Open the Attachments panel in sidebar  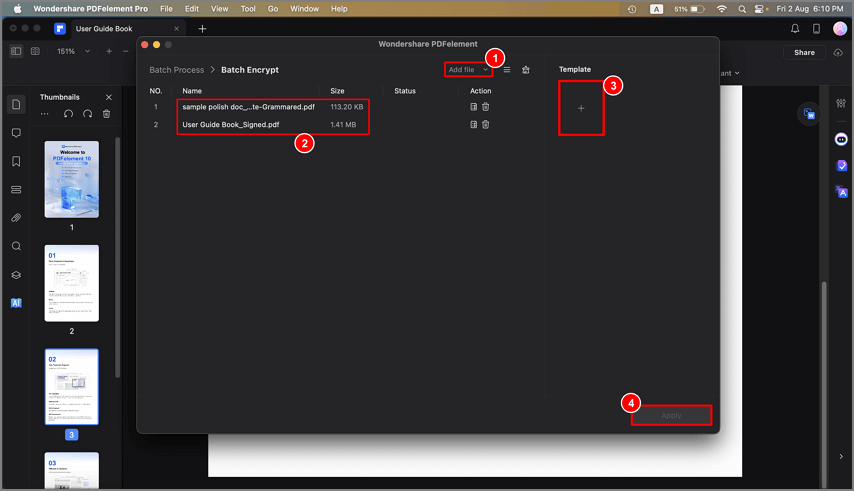click(x=16, y=218)
